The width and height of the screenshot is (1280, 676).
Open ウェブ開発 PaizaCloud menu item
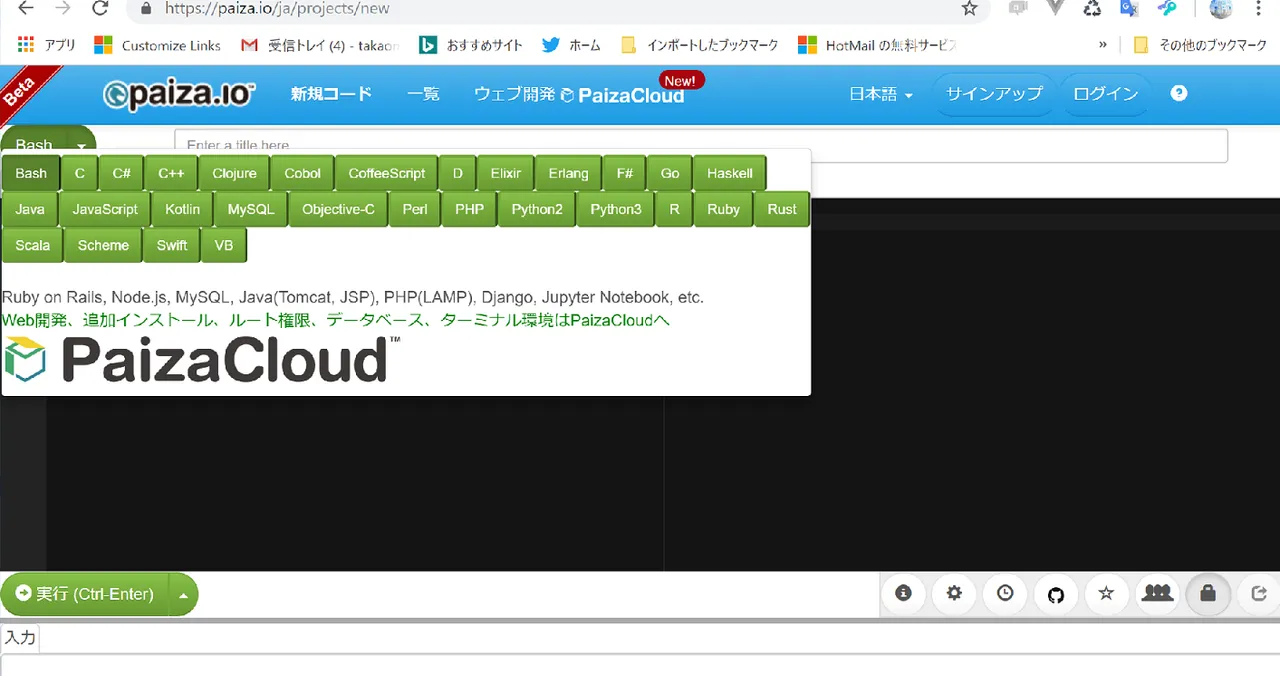click(x=579, y=94)
